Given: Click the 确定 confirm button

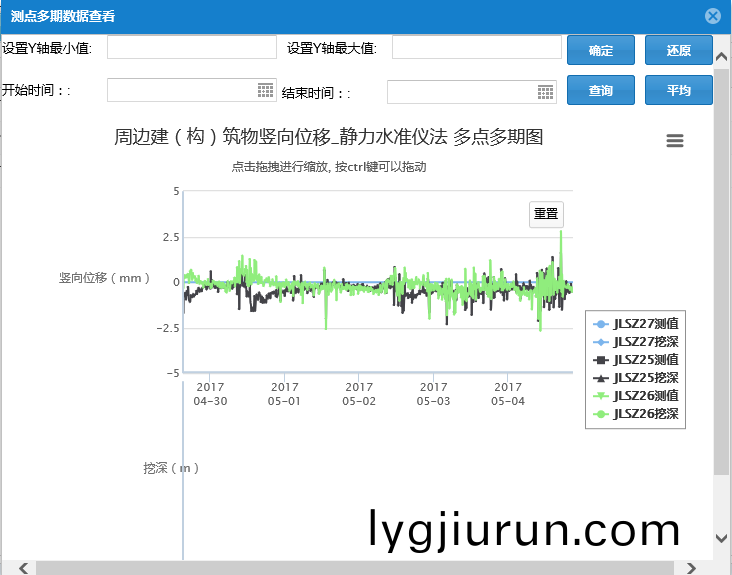Looking at the screenshot, I should pyautogui.click(x=601, y=50).
